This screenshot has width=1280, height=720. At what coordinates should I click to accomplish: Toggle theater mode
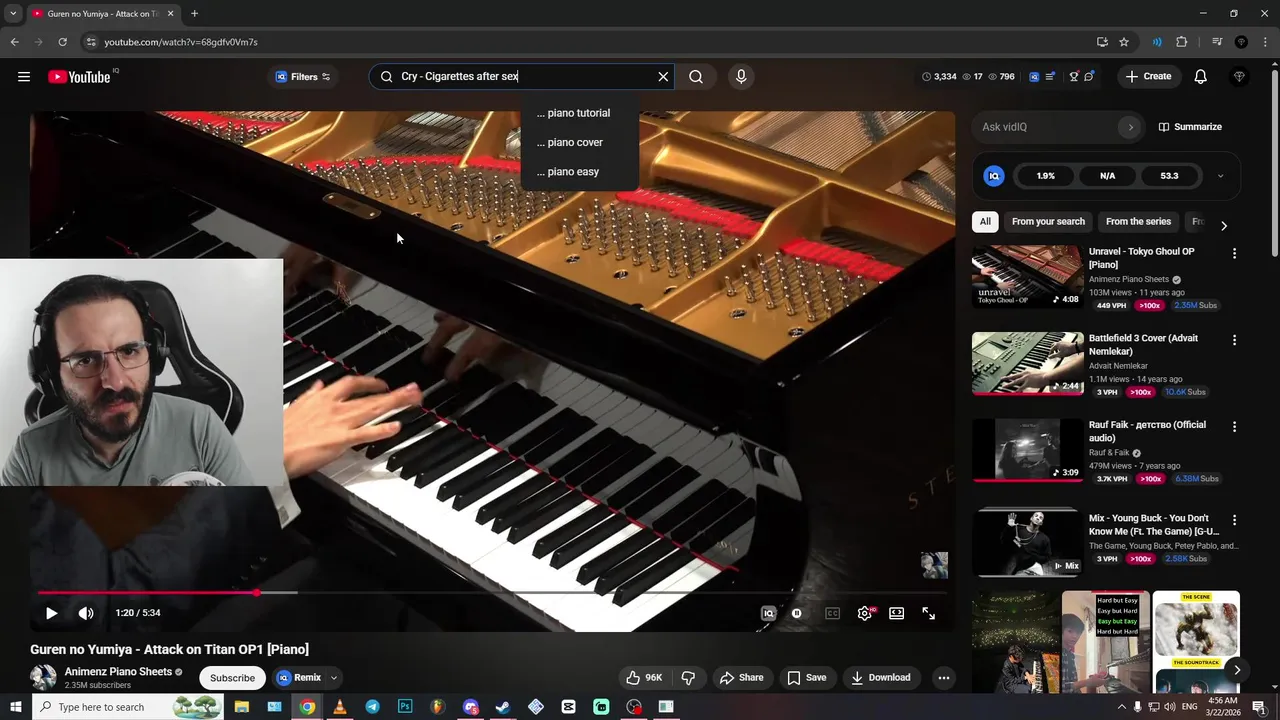pyautogui.click(x=897, y=613)
